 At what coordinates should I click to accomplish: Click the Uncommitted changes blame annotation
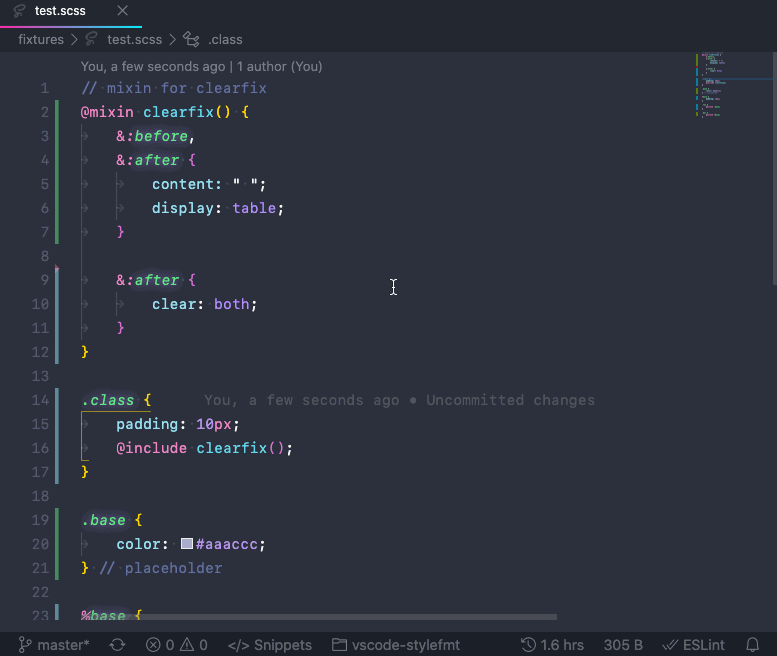[x=510, y=400]
